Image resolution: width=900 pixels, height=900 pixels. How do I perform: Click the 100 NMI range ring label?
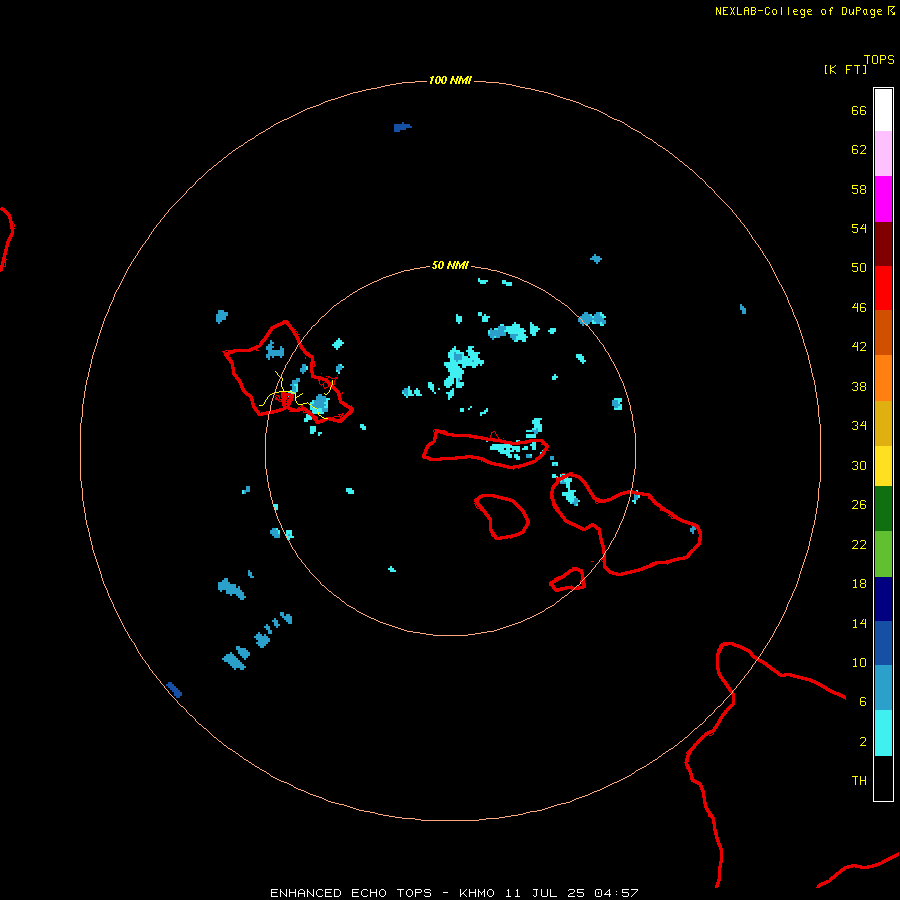(x=450, y=80)
